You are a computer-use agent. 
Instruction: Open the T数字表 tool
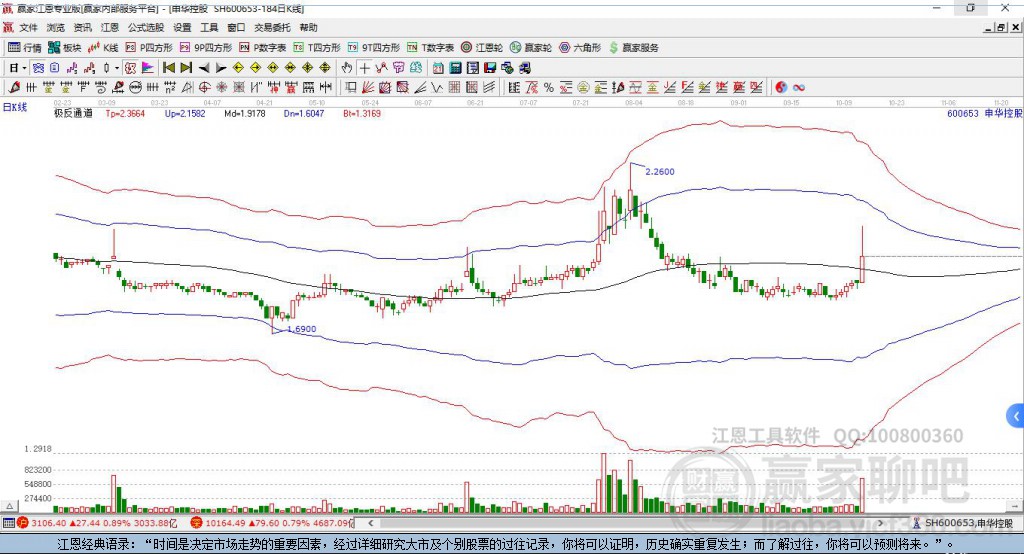pyautogui.click(x=430, y=48)
